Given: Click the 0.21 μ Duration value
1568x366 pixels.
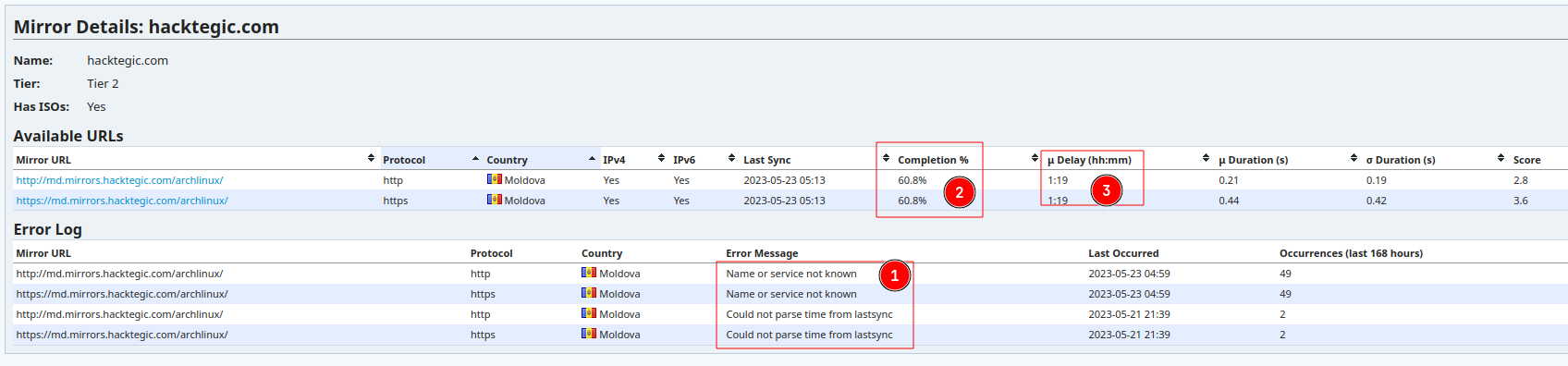Looking at the screenshot, I should [x=1229, y=180].
